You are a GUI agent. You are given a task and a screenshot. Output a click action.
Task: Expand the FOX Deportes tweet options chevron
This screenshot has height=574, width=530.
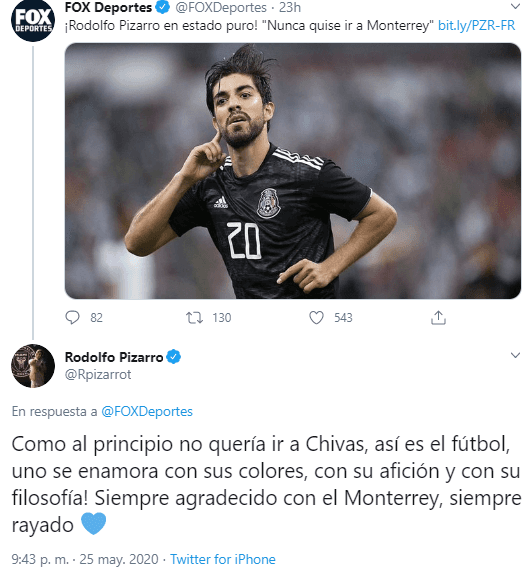(x=515, y=6)
